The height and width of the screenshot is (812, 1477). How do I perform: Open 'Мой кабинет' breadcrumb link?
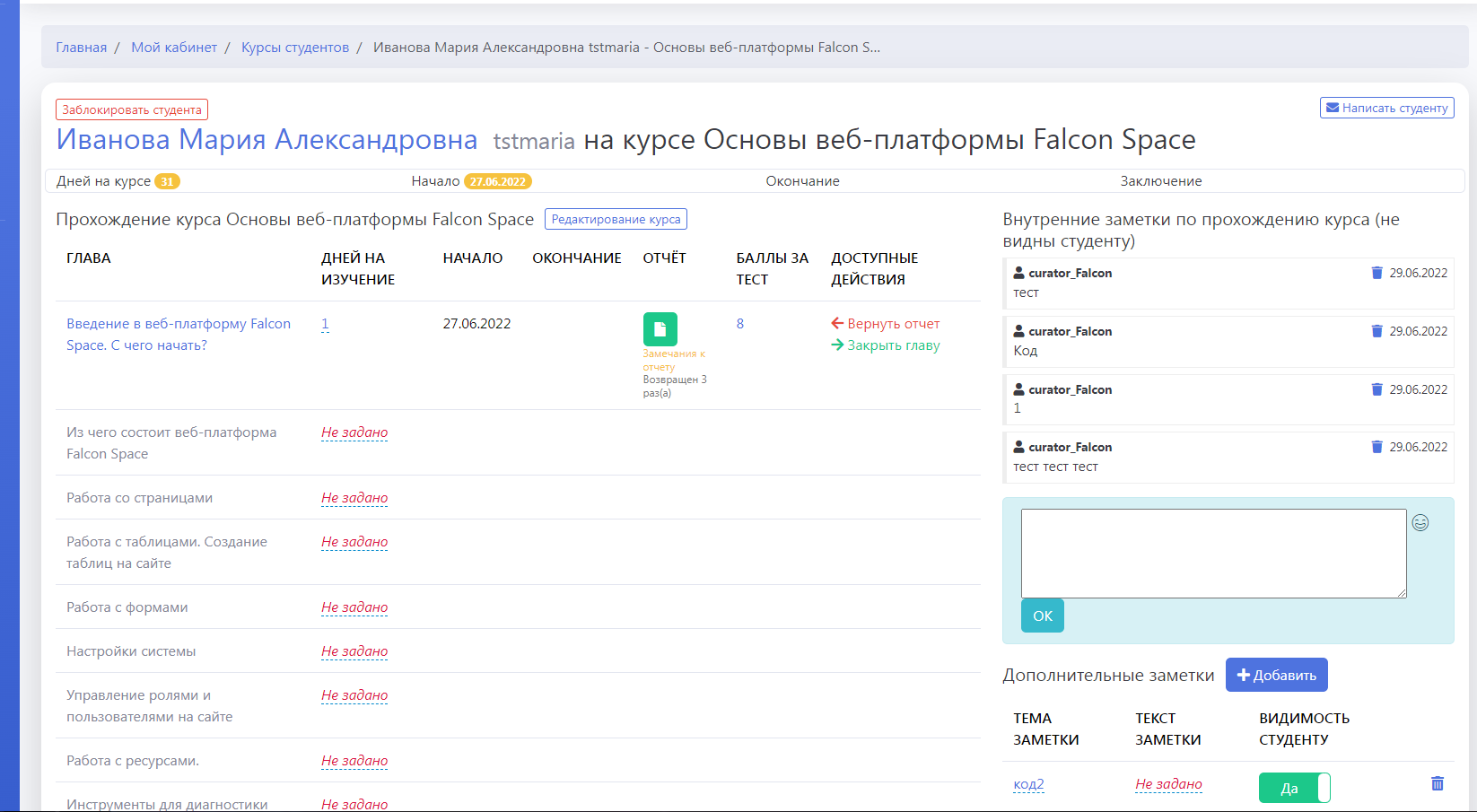pyautogui.click(x=174, y=48)
